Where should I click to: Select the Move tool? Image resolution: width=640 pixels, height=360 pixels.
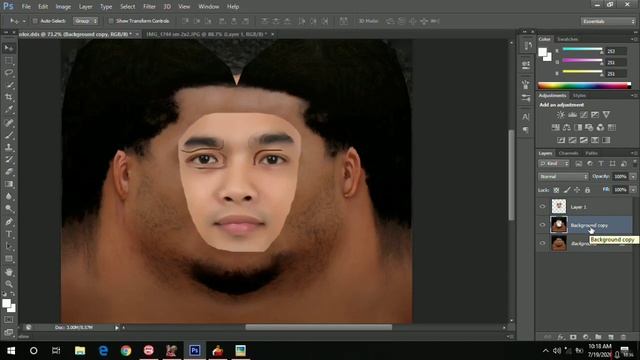(x=9, y=48)
